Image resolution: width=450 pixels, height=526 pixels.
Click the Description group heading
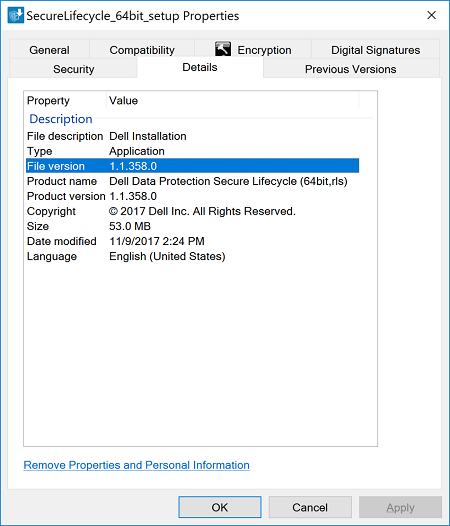61,119
